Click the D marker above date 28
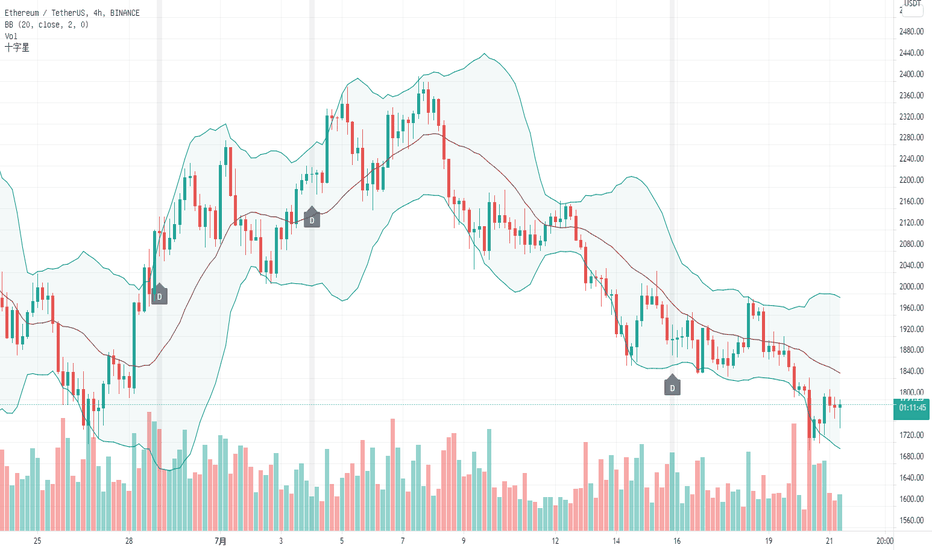Viewport: 932px width, 550px height. 159,295
